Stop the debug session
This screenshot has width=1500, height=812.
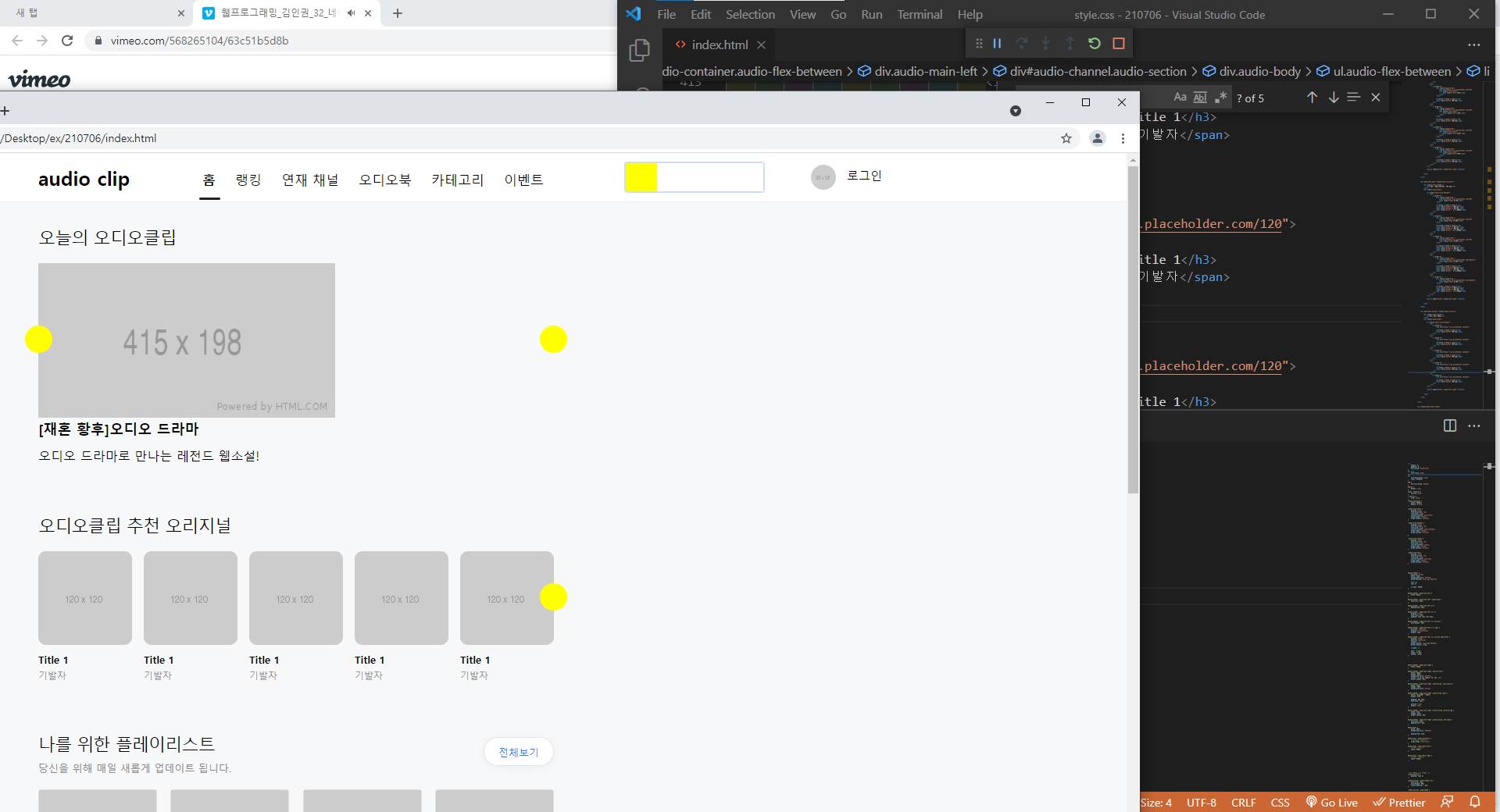1119,44
